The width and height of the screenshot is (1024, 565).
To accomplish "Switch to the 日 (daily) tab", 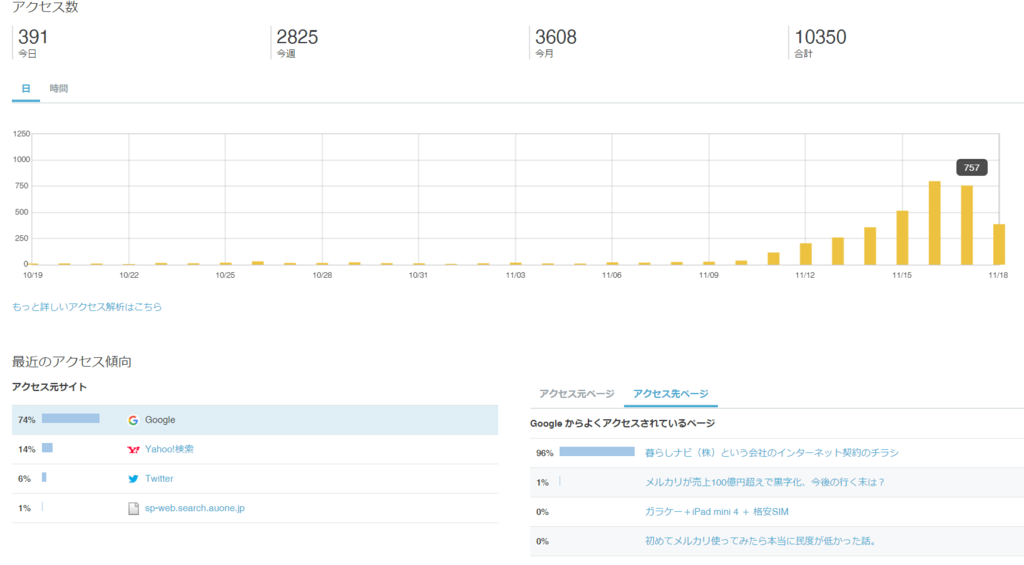I will coord(26,89).
